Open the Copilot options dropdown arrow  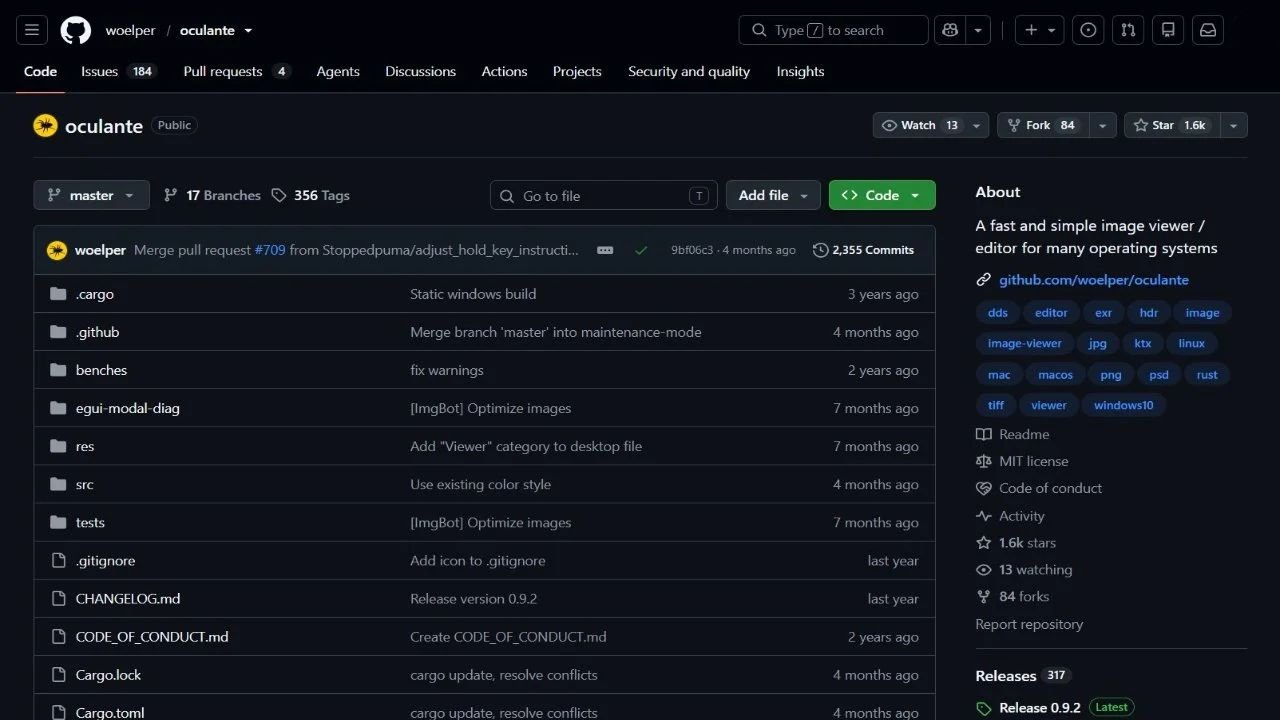(978, 30)
